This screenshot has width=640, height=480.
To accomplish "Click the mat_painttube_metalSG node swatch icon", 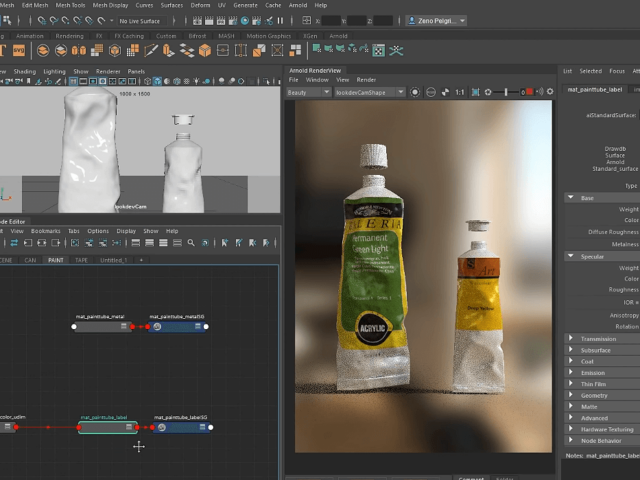I will (157, 327).
